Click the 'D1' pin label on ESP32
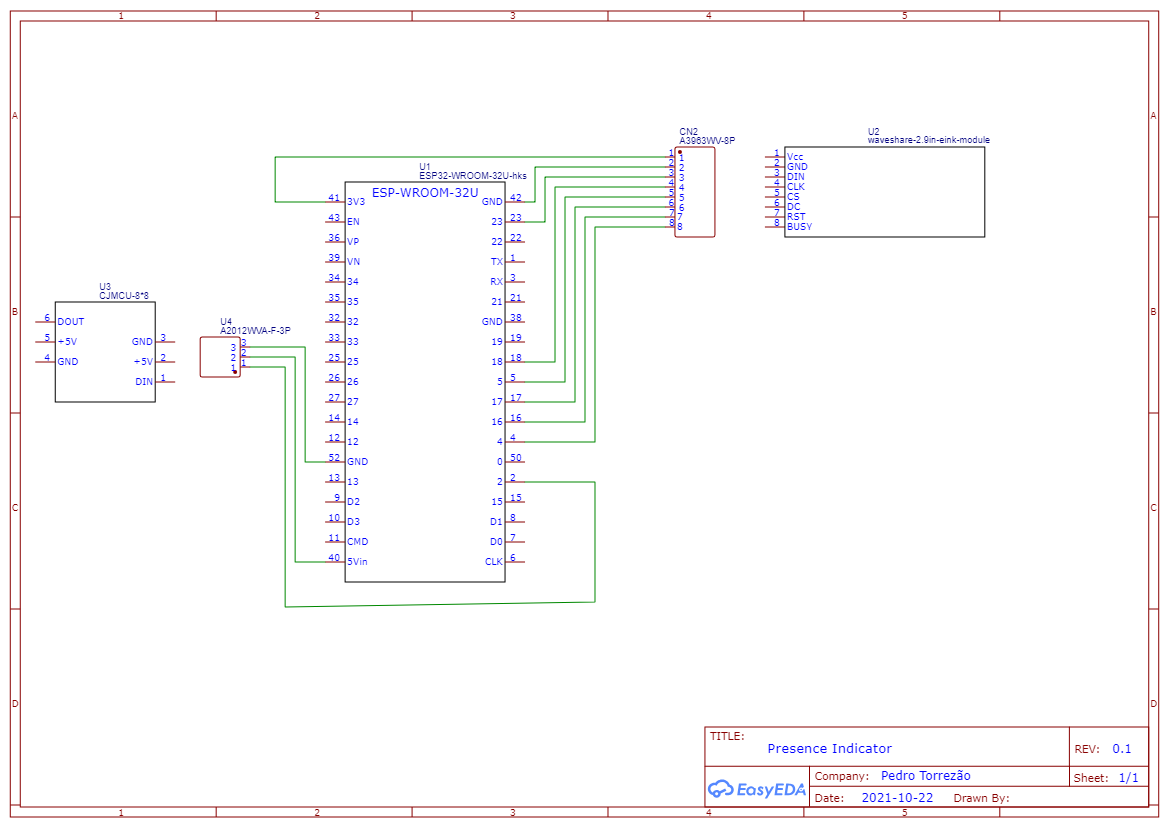The height and width of the screenshot is (827, 1169). point(497,521)
